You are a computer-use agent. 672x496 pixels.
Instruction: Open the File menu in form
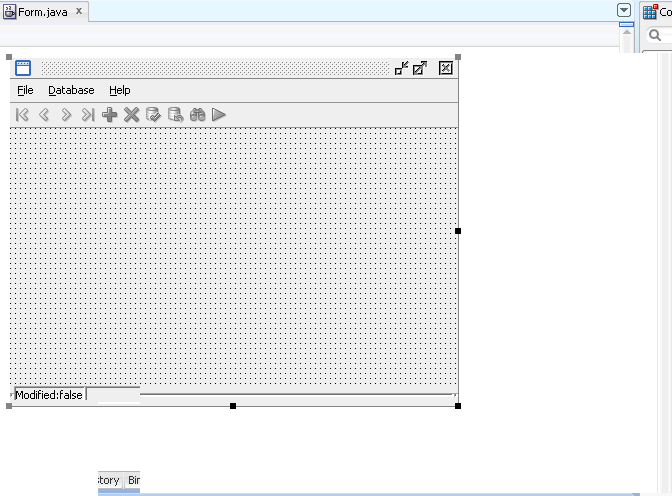(25, 90)
